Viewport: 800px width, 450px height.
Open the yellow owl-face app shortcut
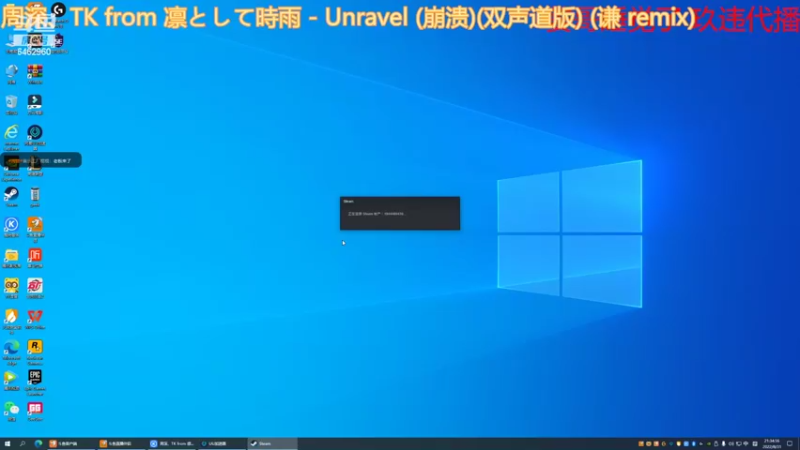pyautogui.click(x=11, y=288)
